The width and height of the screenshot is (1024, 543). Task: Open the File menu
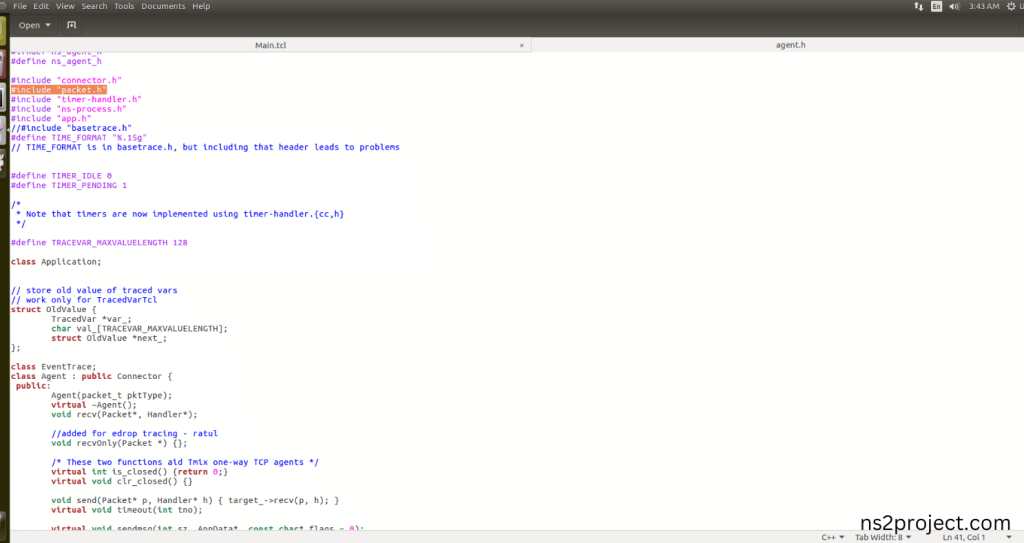20,6
